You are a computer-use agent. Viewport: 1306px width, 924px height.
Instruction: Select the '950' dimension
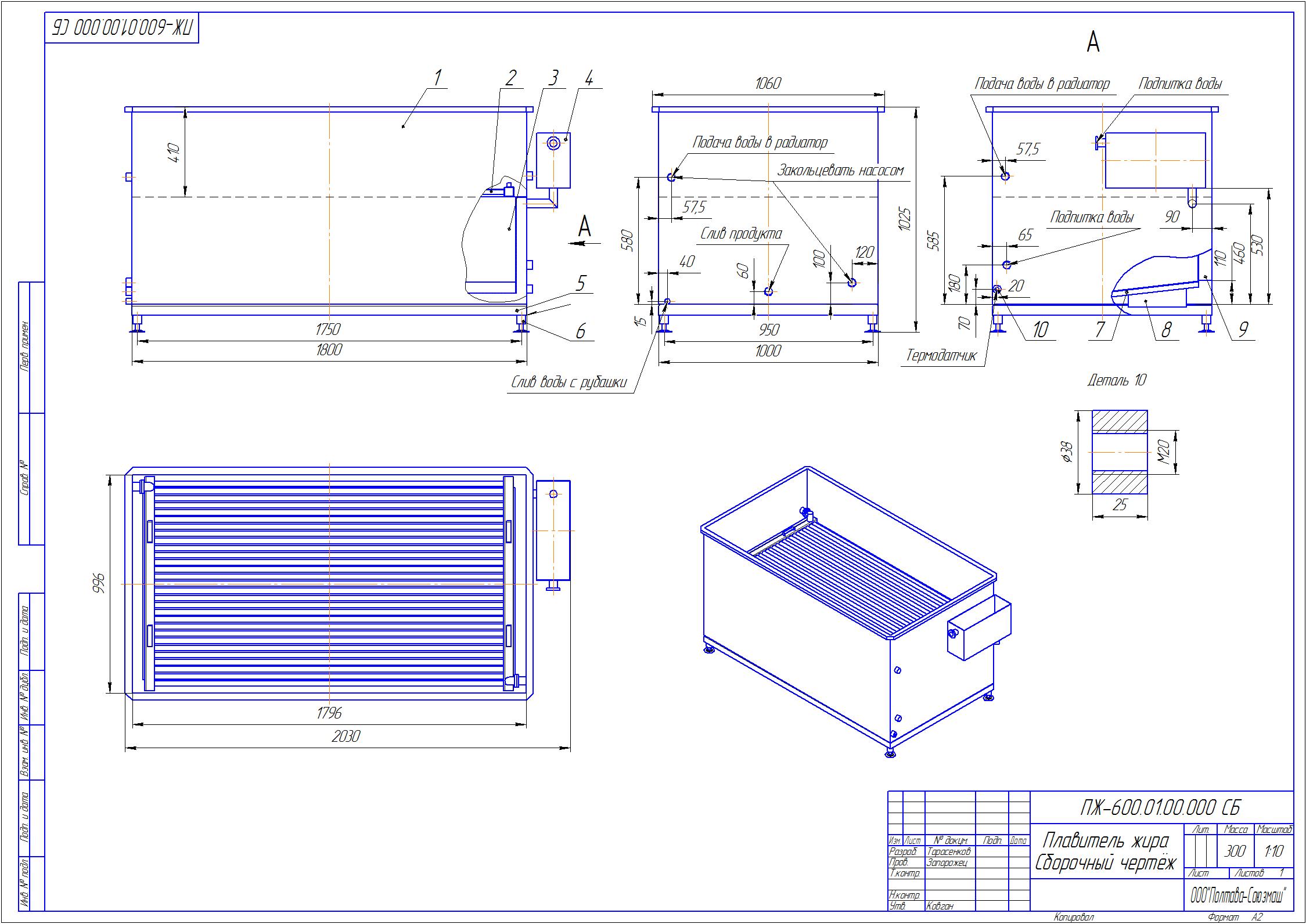[768, 330]
